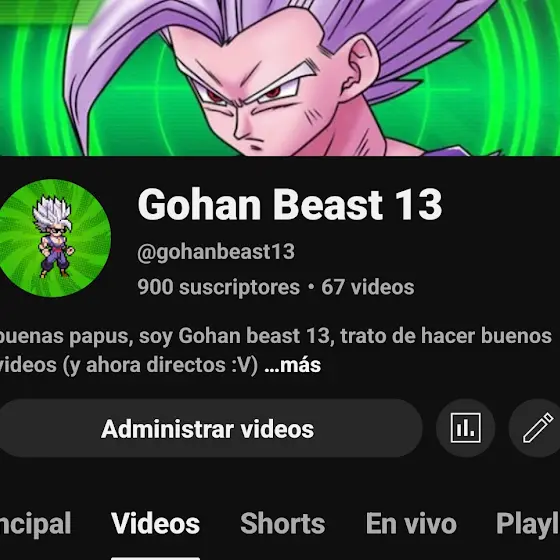The image size is (560, 560).
Task: Tap the white underline below Videos tab
Action: click(155, 558)
